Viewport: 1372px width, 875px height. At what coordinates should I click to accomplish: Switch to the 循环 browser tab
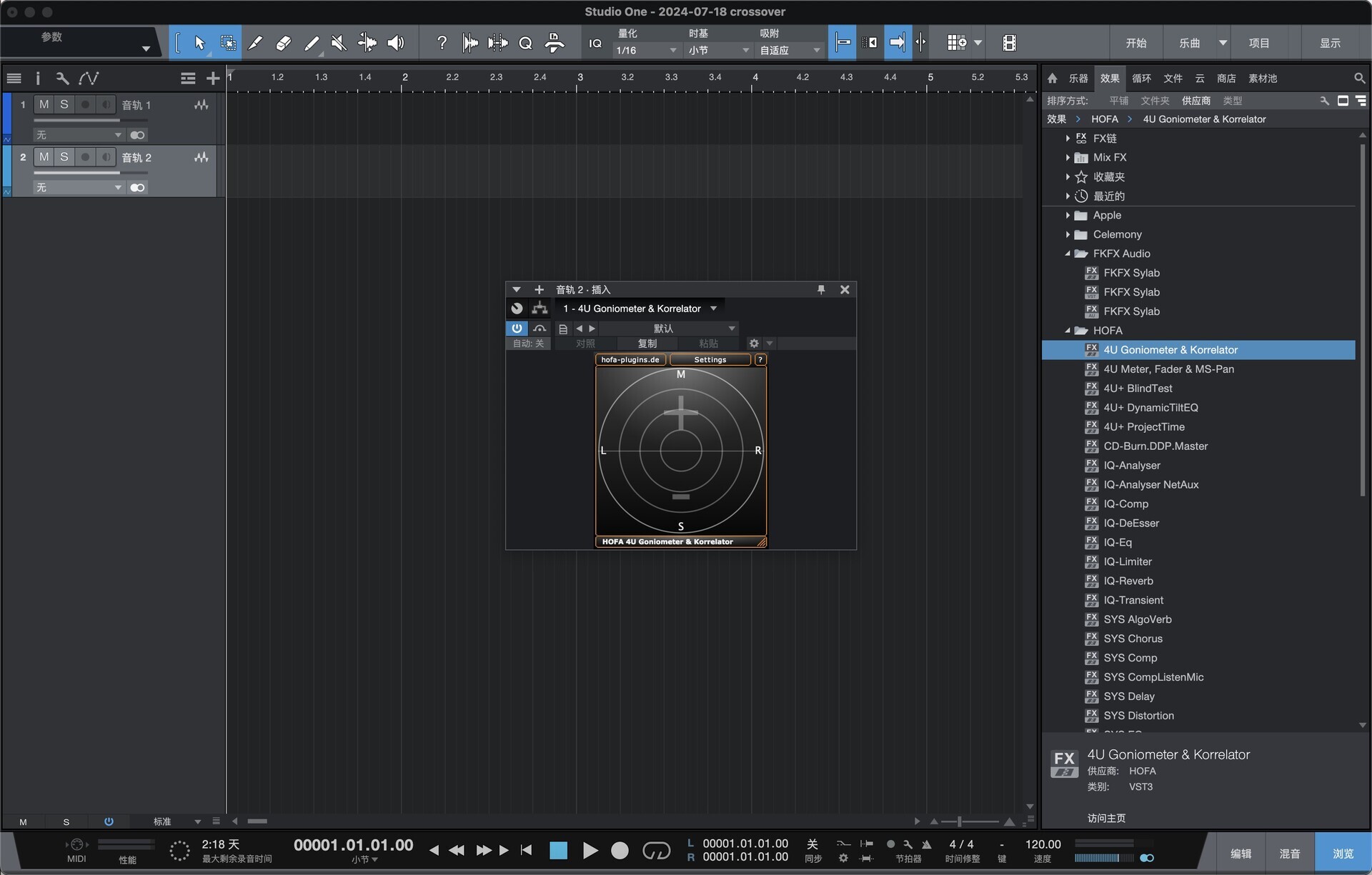[x=1141, y=79]
